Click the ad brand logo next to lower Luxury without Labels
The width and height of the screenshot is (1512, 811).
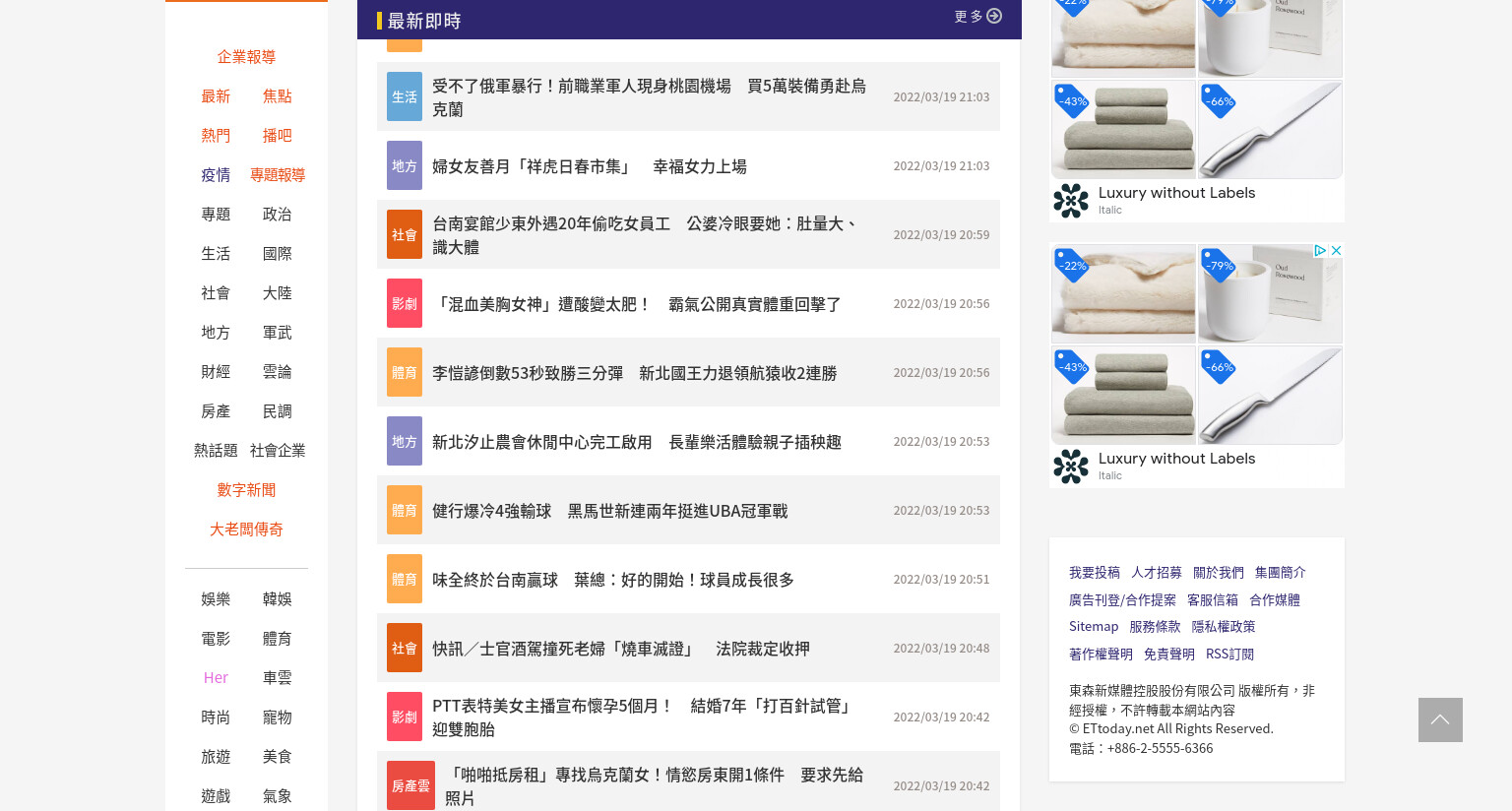pos(1071,467)
